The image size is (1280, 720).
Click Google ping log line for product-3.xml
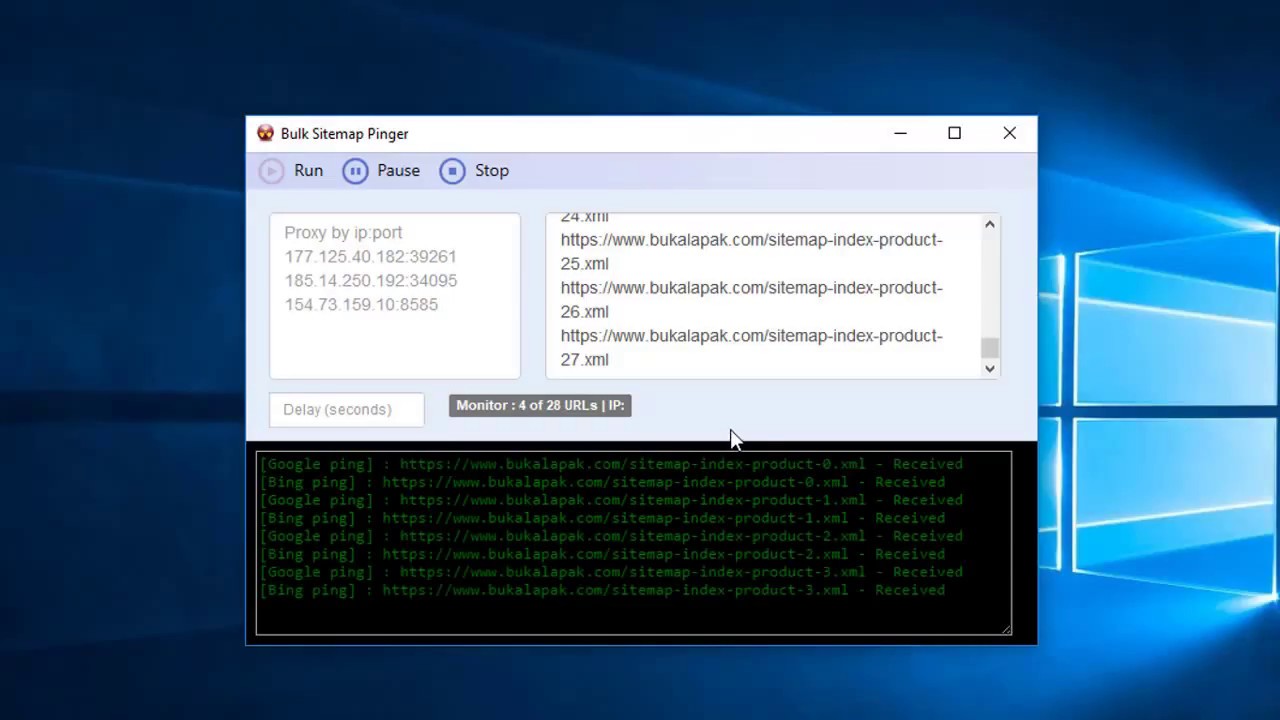(x=611, y=572)
